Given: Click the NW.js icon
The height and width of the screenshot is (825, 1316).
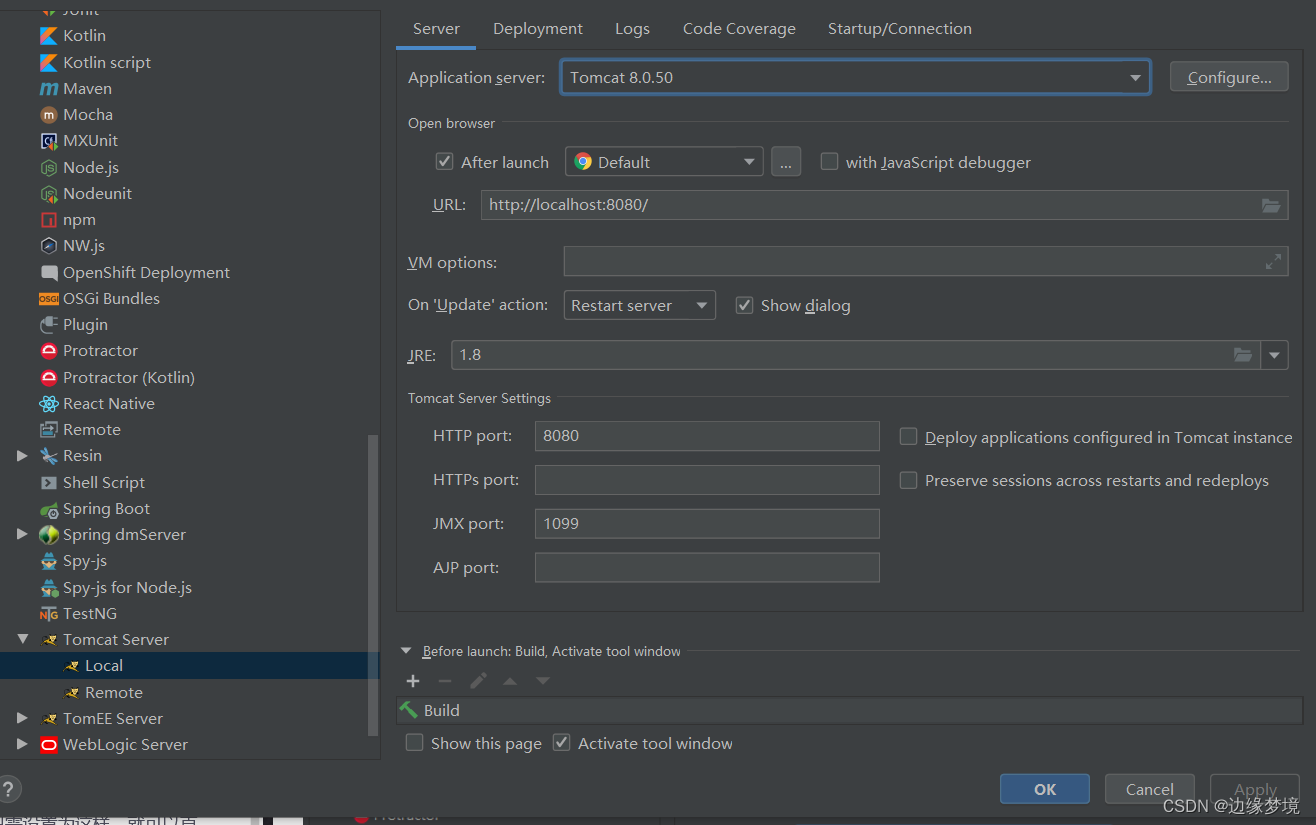Looking at the screenshot, I should click(49, 246).
